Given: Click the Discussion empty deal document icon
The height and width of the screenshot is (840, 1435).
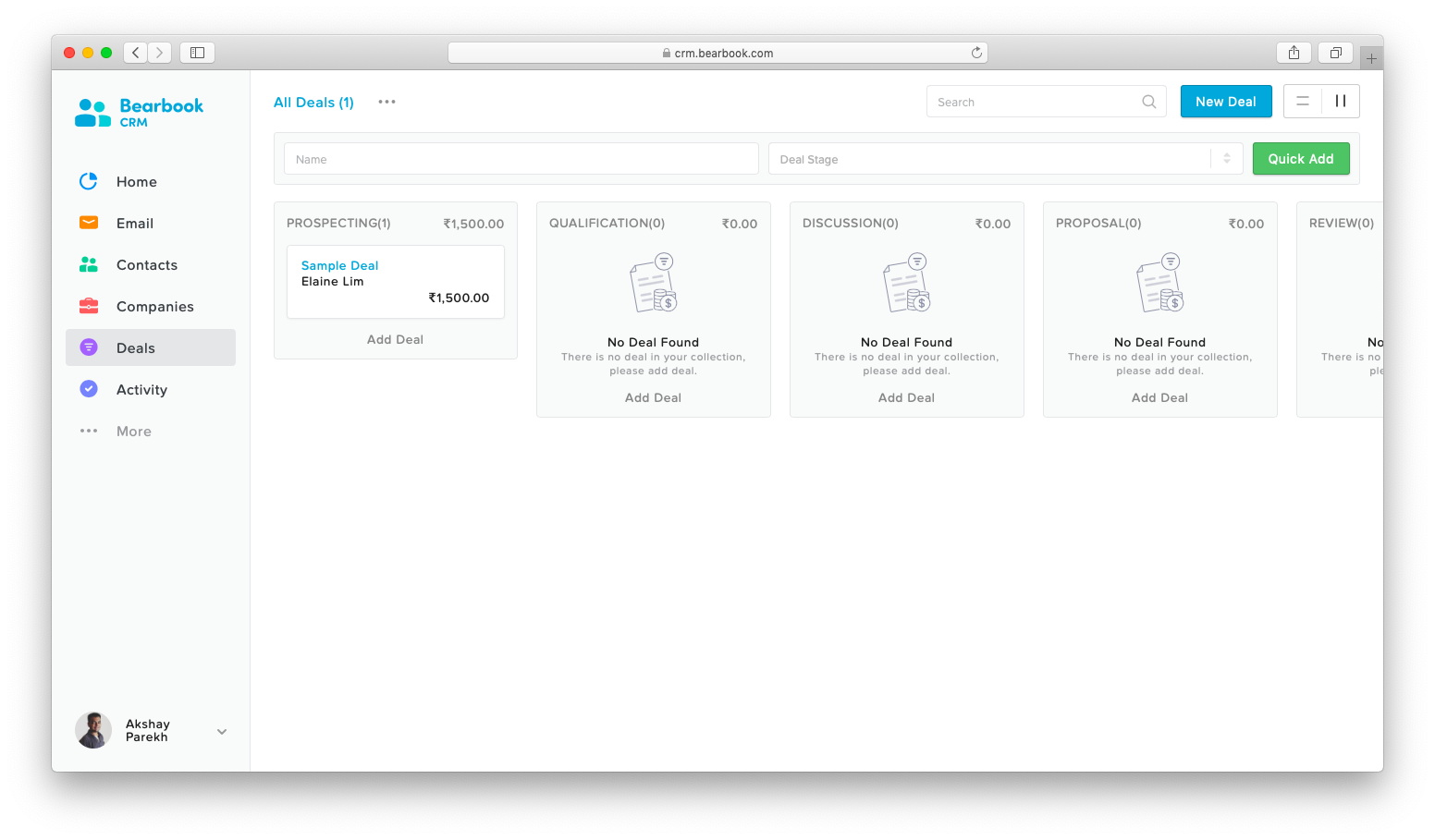Looking at the screenshot, I should coord(907,283).
